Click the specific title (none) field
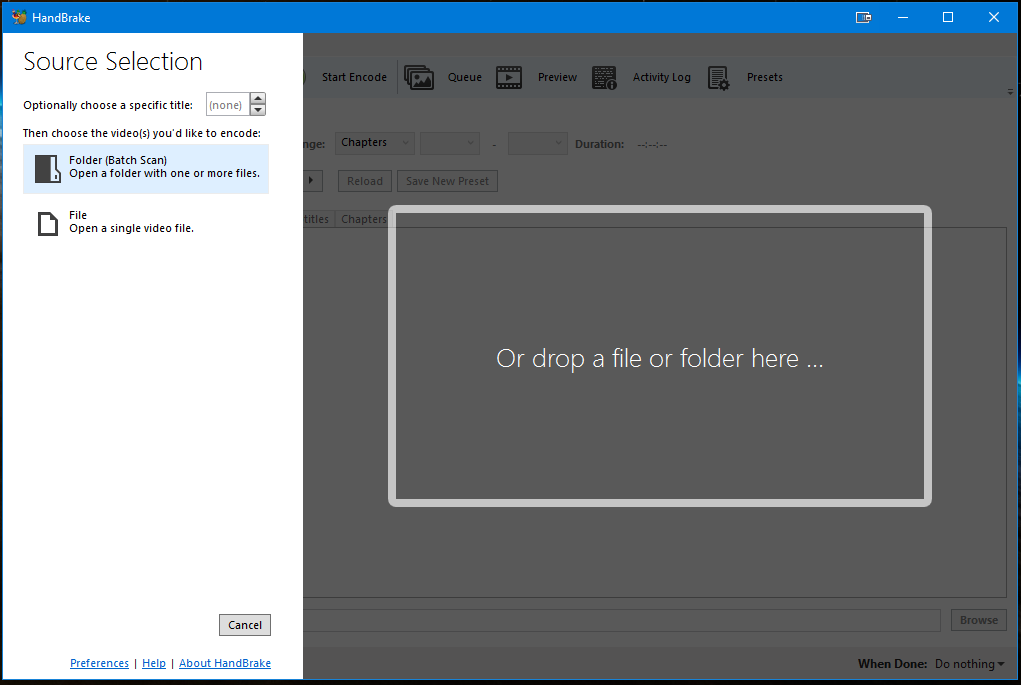 coord(228,104)
